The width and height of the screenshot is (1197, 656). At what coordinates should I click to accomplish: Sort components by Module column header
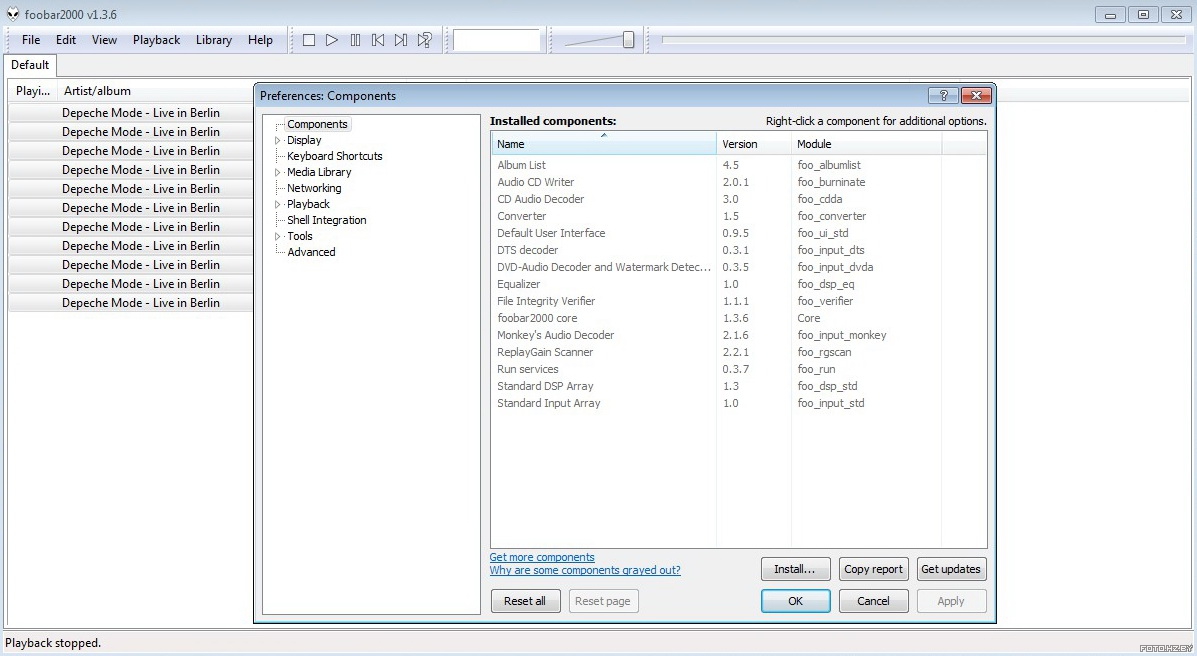click(866, 144)
